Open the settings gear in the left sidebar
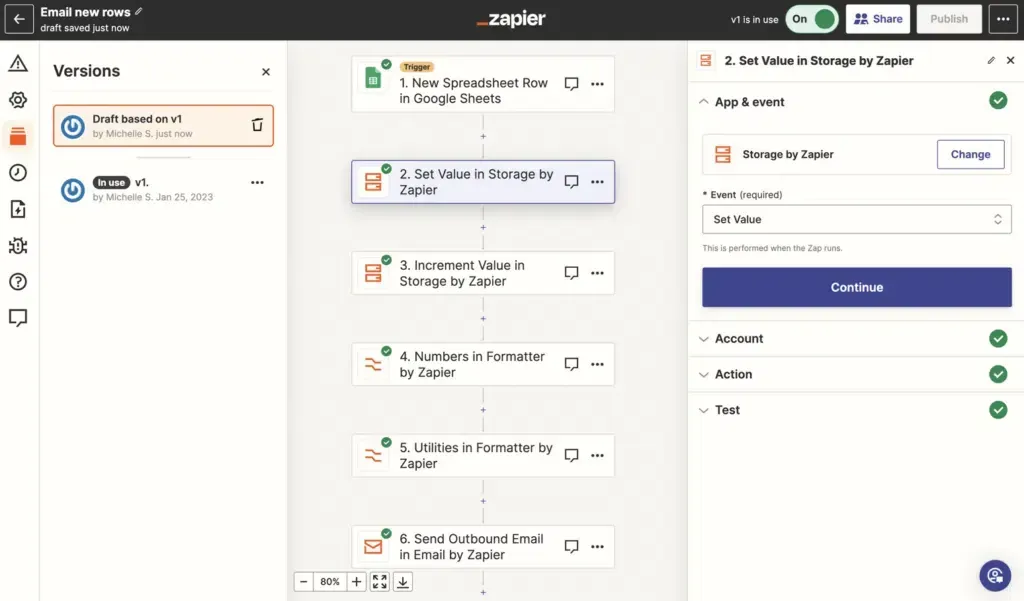The width and height of the screenshot is (1024, 601). point(18,99)
